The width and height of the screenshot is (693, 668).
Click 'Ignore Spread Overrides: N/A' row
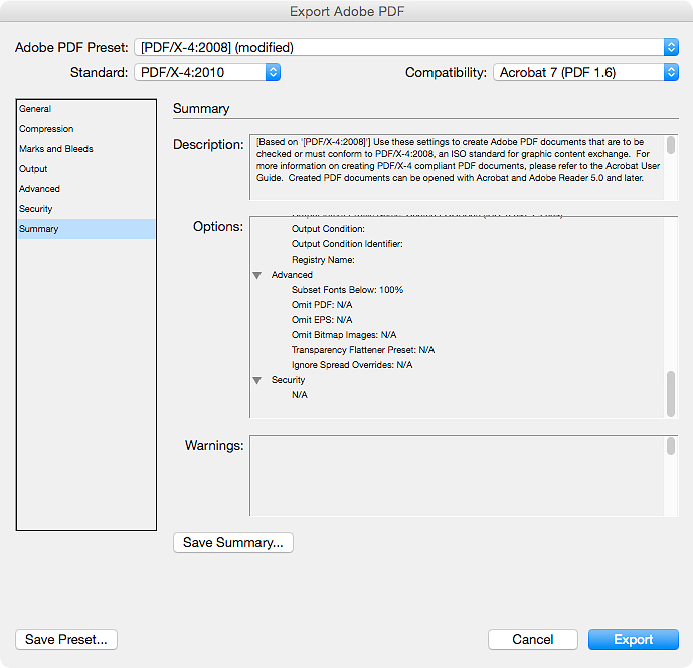352,365
